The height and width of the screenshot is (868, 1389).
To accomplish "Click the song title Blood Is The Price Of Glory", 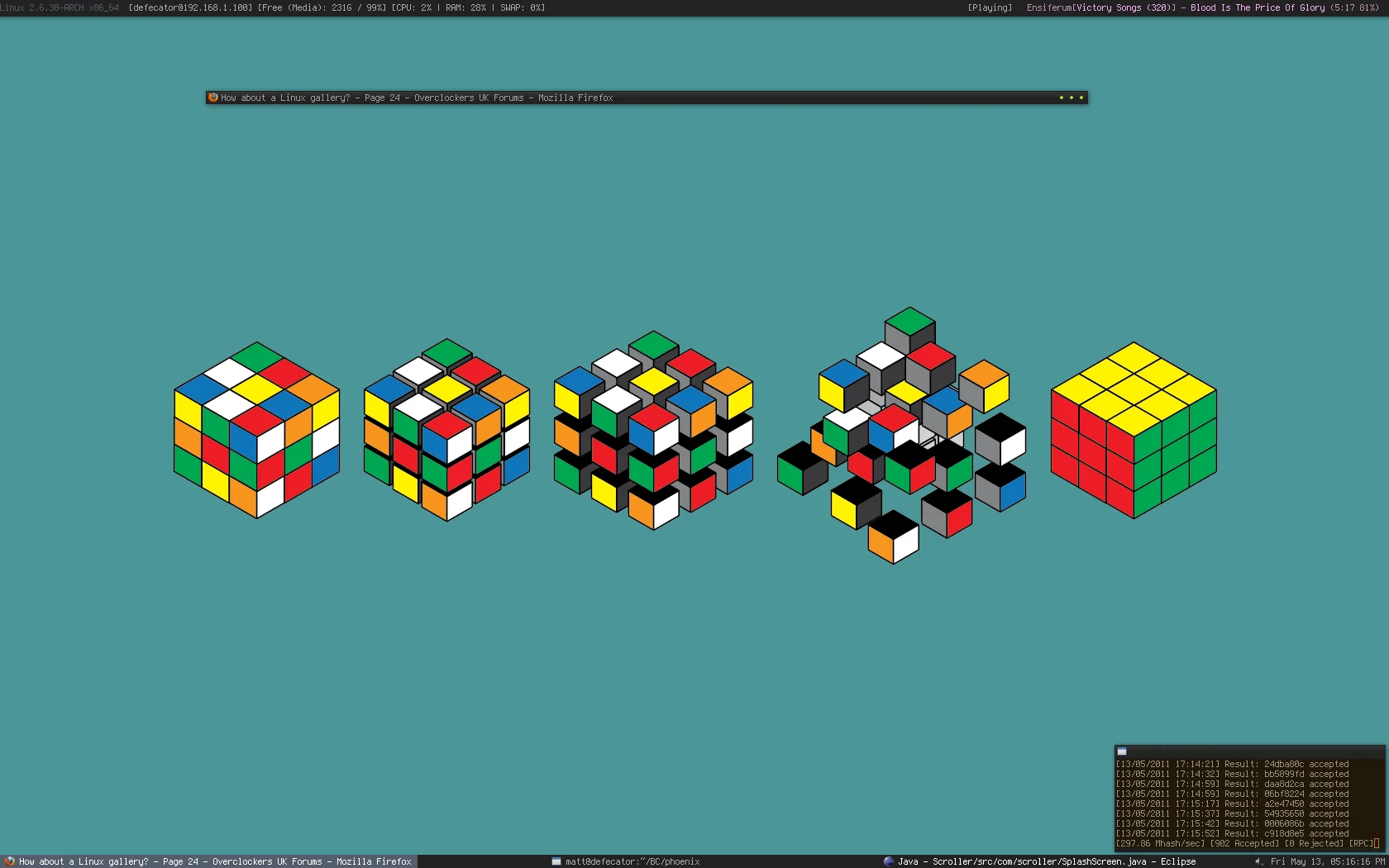I will tap(1258, 7).
